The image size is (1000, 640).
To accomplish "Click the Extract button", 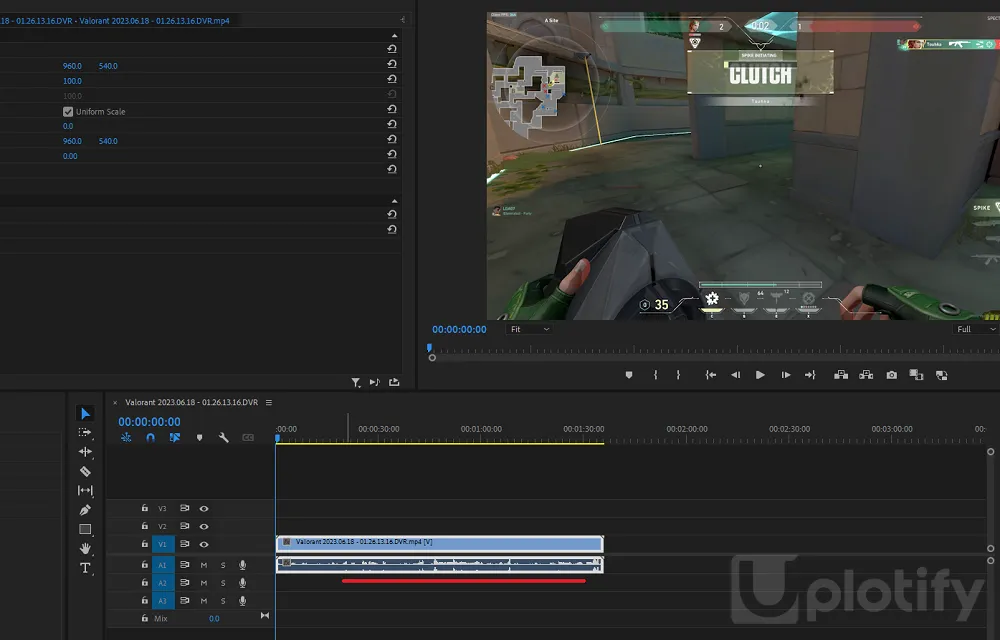I will tap(866, 375).
